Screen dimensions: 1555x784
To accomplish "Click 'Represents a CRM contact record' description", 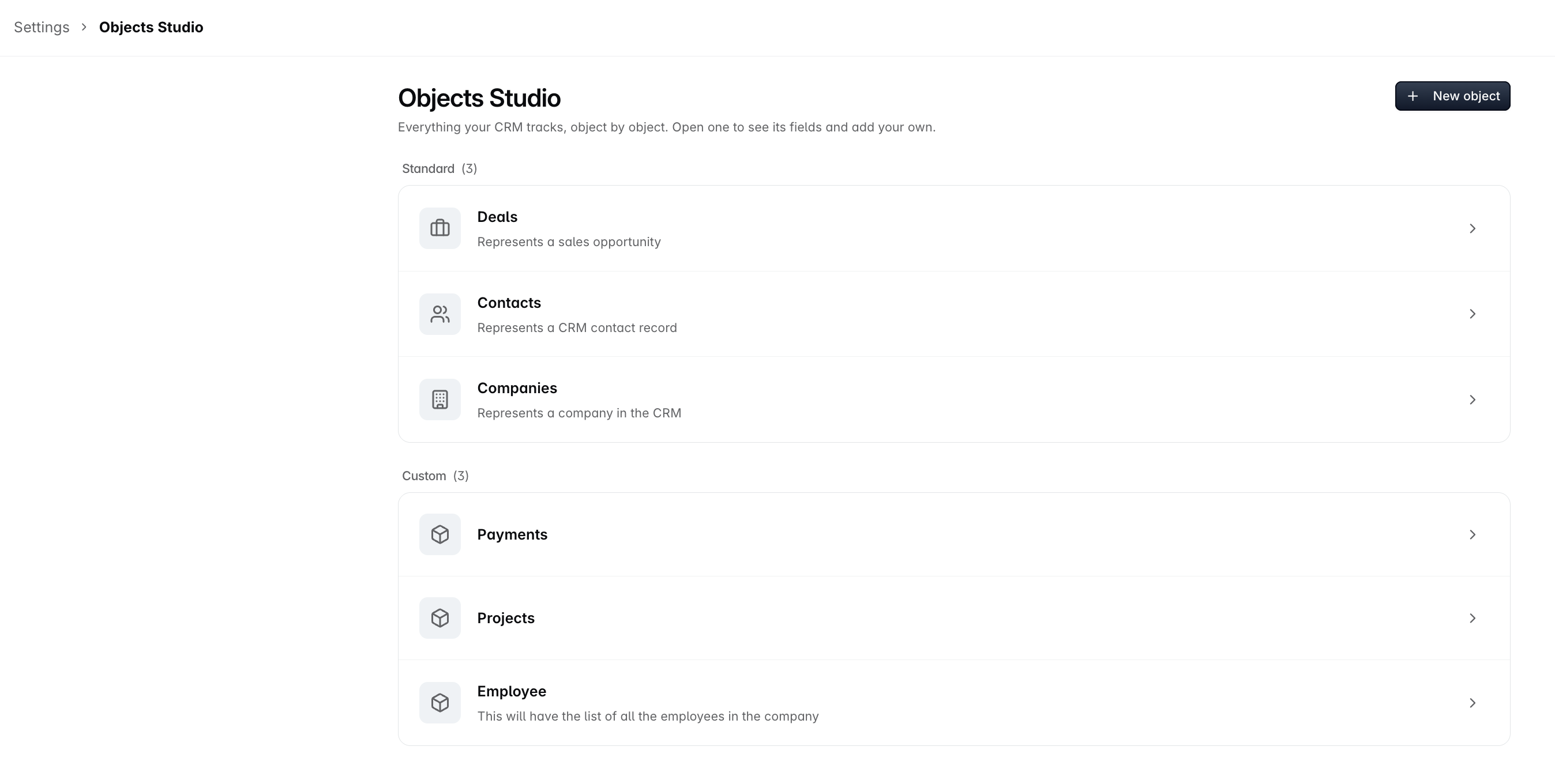I will click(x=577, y=327).
